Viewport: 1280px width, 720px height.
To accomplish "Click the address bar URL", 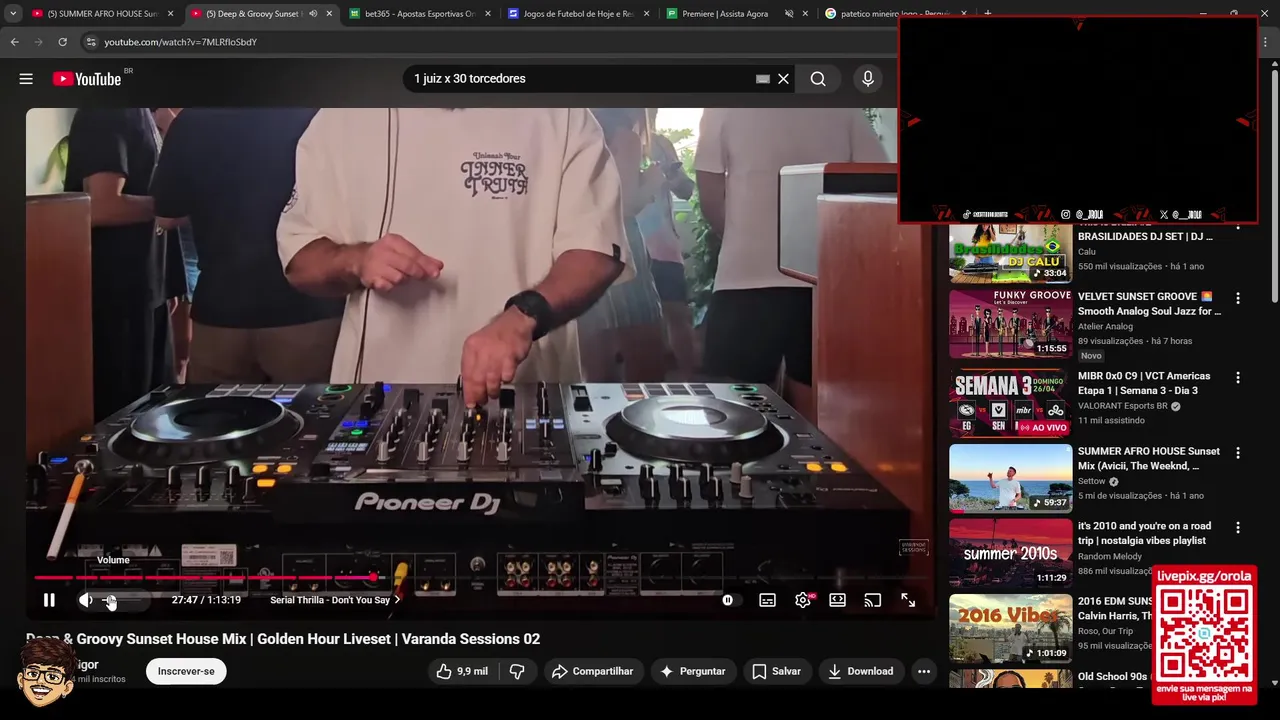I will pos(181,42).
